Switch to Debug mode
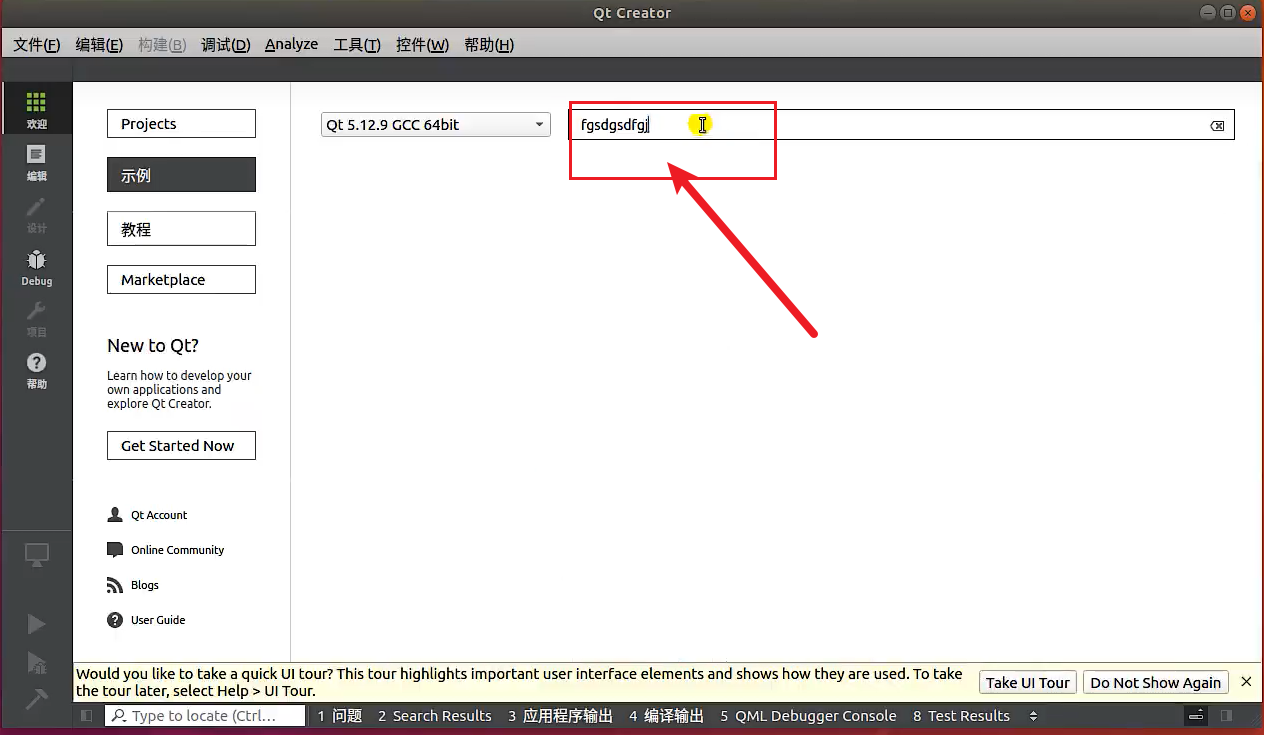 point(36,267)
